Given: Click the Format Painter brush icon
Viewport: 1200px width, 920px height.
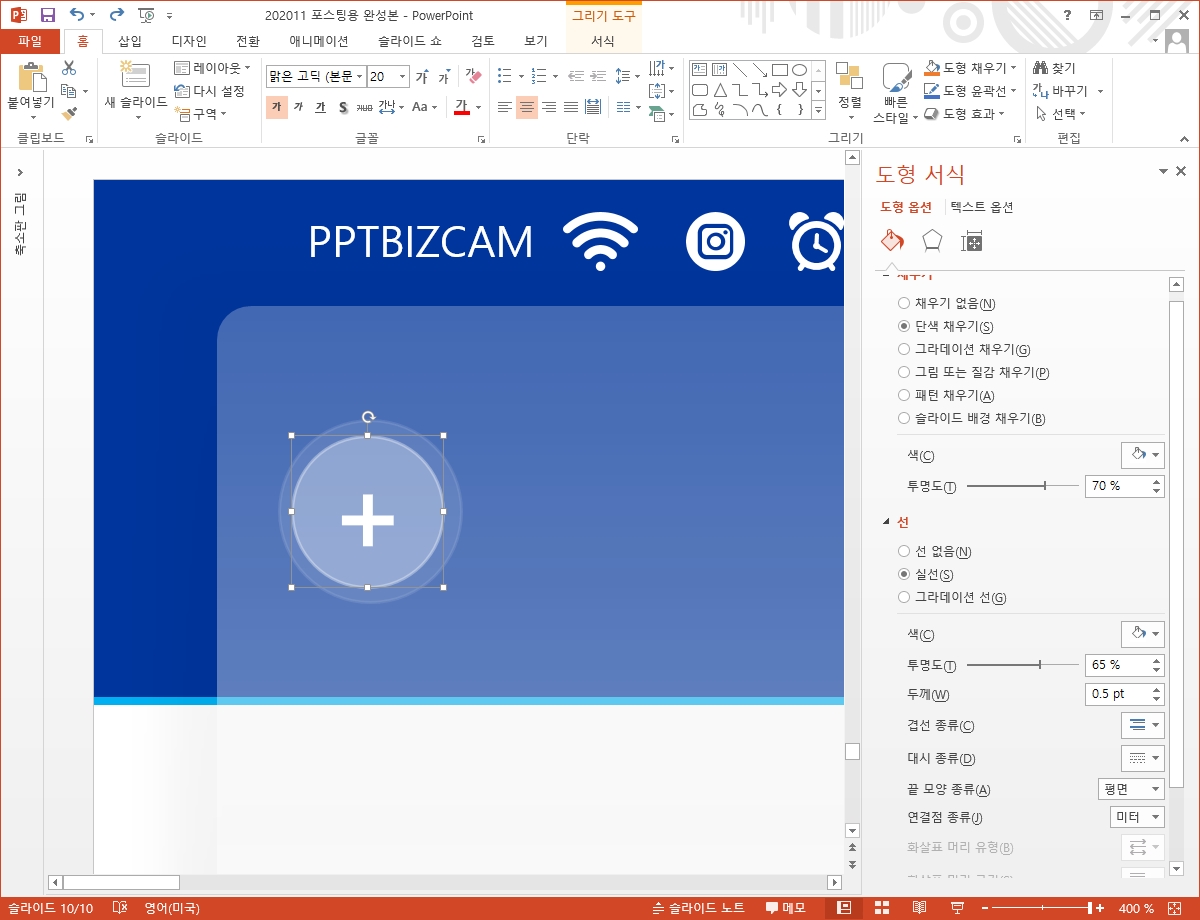Looking at the screenshot, I should (x=69, y=114).
